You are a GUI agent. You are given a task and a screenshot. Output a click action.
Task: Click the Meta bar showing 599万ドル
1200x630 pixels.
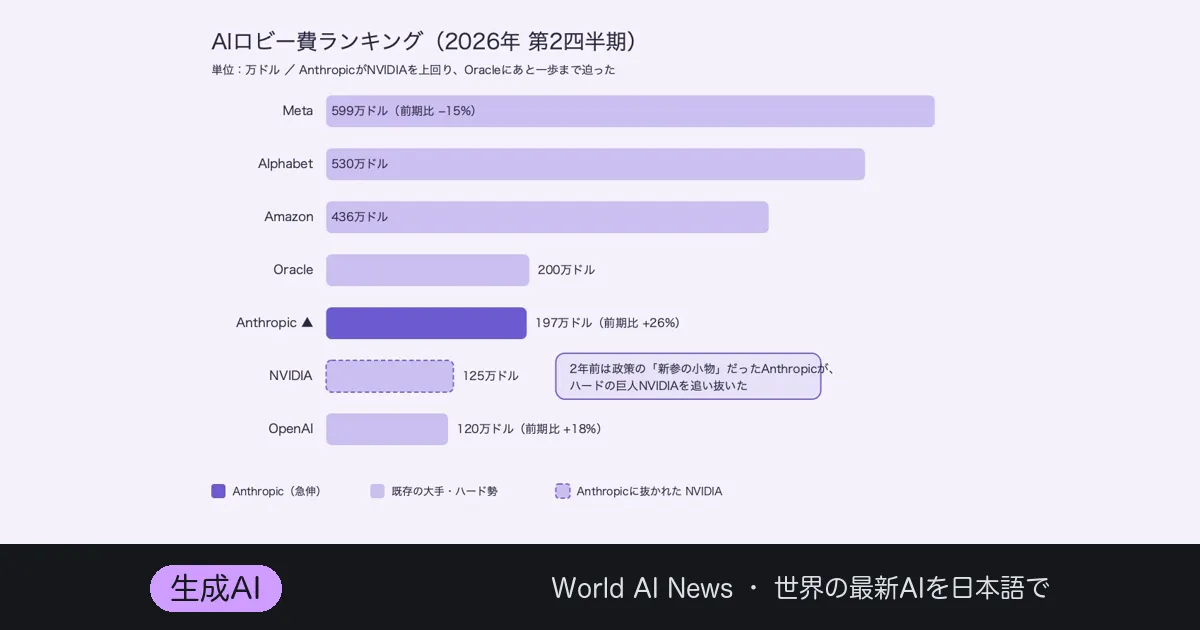pyautogui.click(x=630, y=111)
